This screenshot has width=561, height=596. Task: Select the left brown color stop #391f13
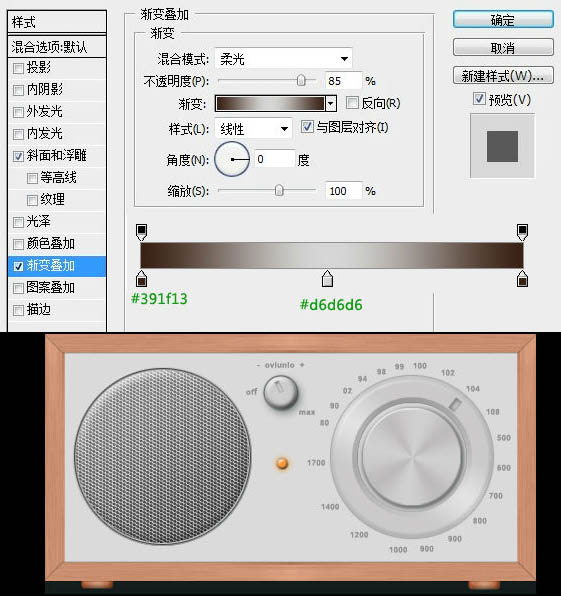pos(141,279)
